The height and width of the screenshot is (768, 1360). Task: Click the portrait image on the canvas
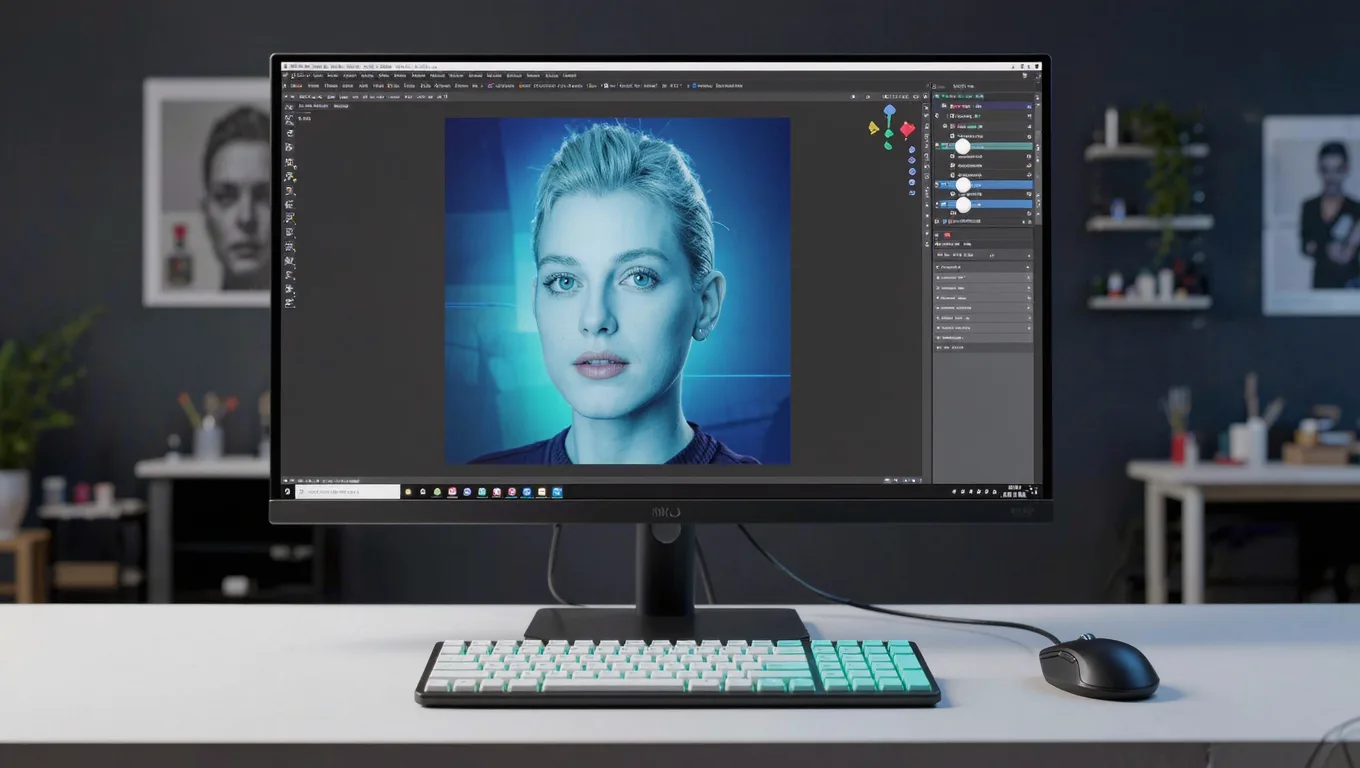[x=617, y=291]
